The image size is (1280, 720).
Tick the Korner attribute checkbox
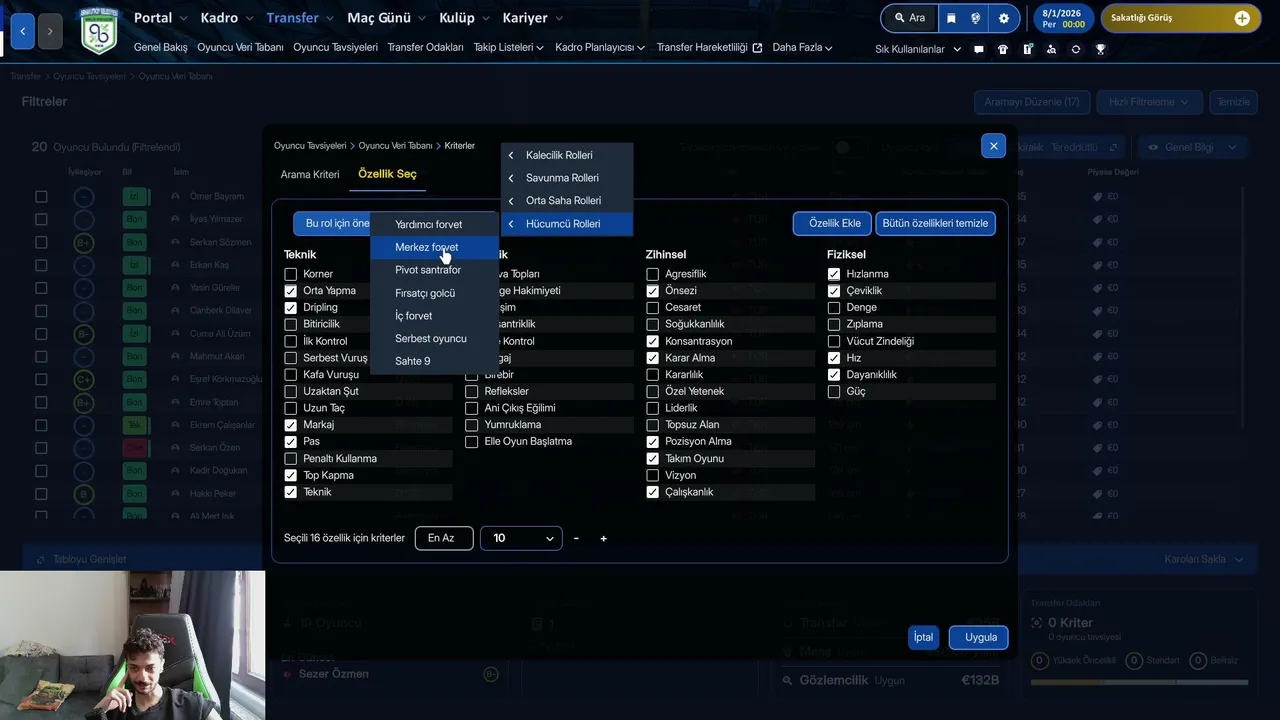click(x=291, y=274)
